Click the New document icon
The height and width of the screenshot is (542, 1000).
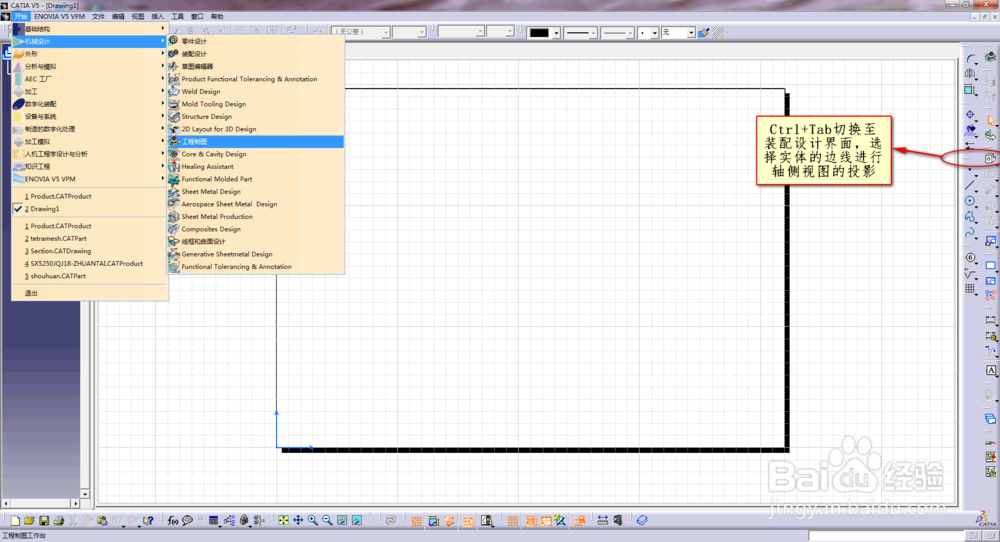point(15,521)
